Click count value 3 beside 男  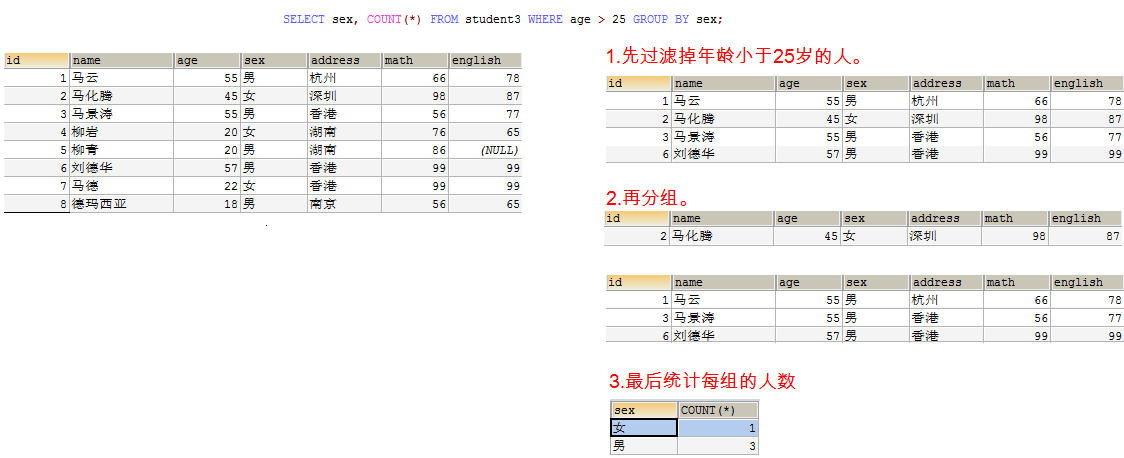(x=718, y=446)
